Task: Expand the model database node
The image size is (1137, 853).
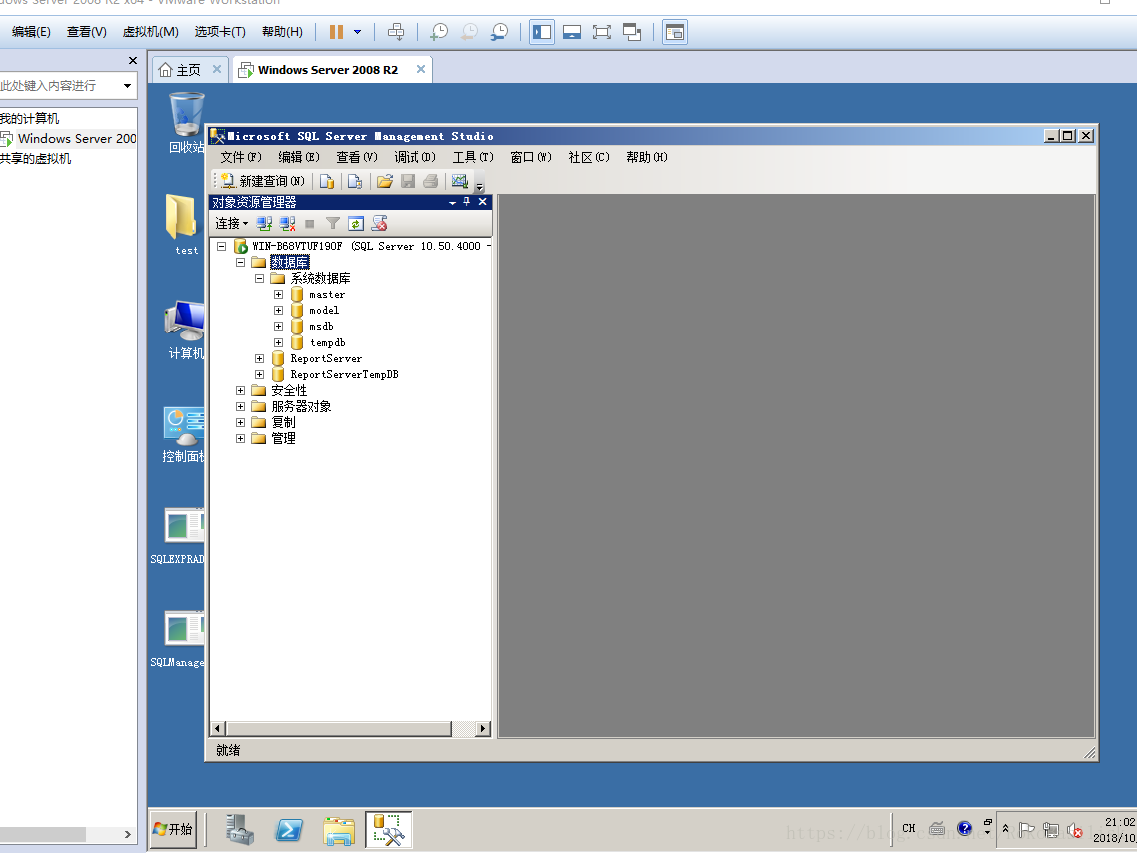Action: [278, 310]
